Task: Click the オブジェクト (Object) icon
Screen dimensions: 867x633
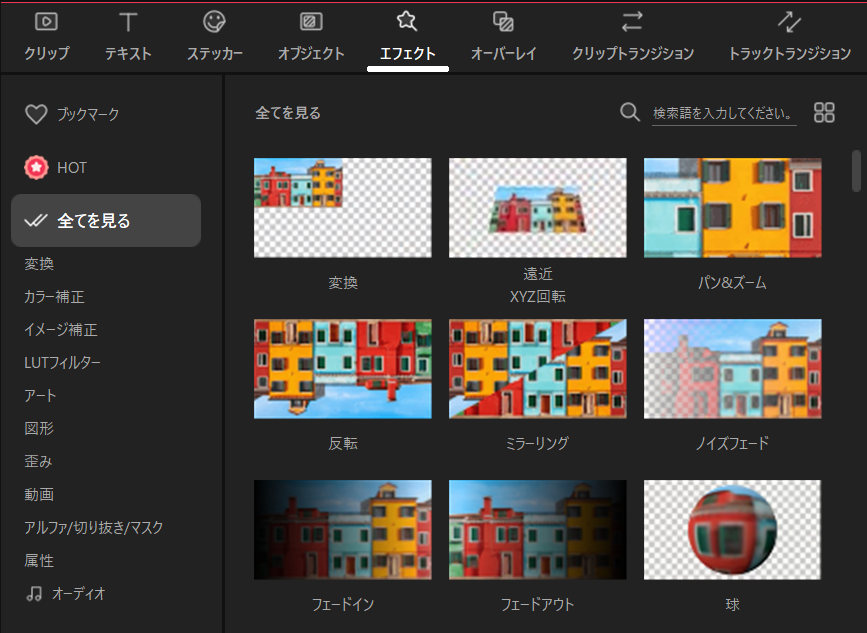Action: pos(311,22)
